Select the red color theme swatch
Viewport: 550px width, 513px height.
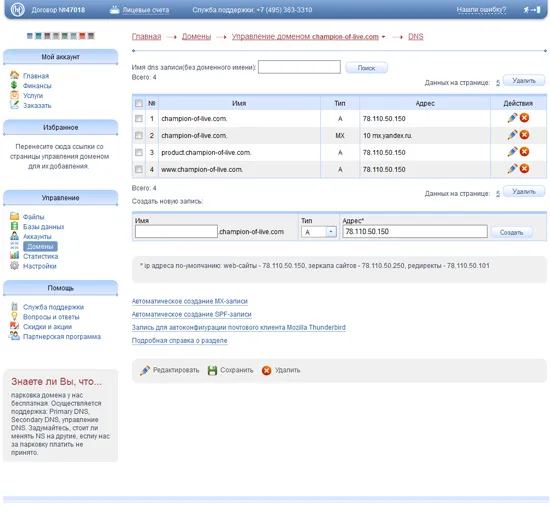click(x=82, y=36)
